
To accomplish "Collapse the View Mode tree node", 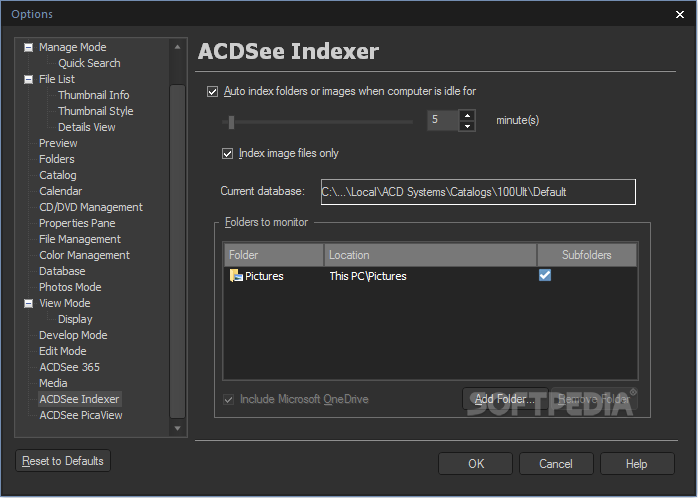I will (x=28, y=304).
